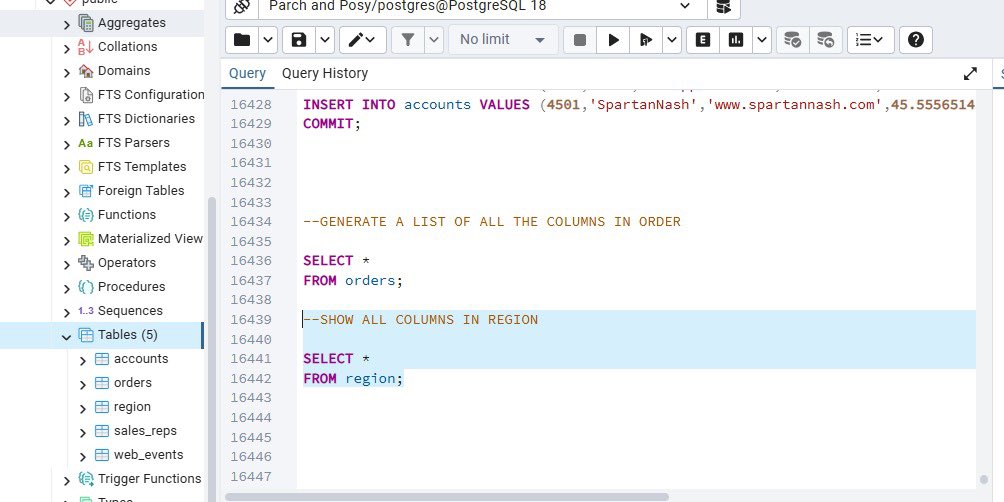Click the Filter funnel icon

407,40
